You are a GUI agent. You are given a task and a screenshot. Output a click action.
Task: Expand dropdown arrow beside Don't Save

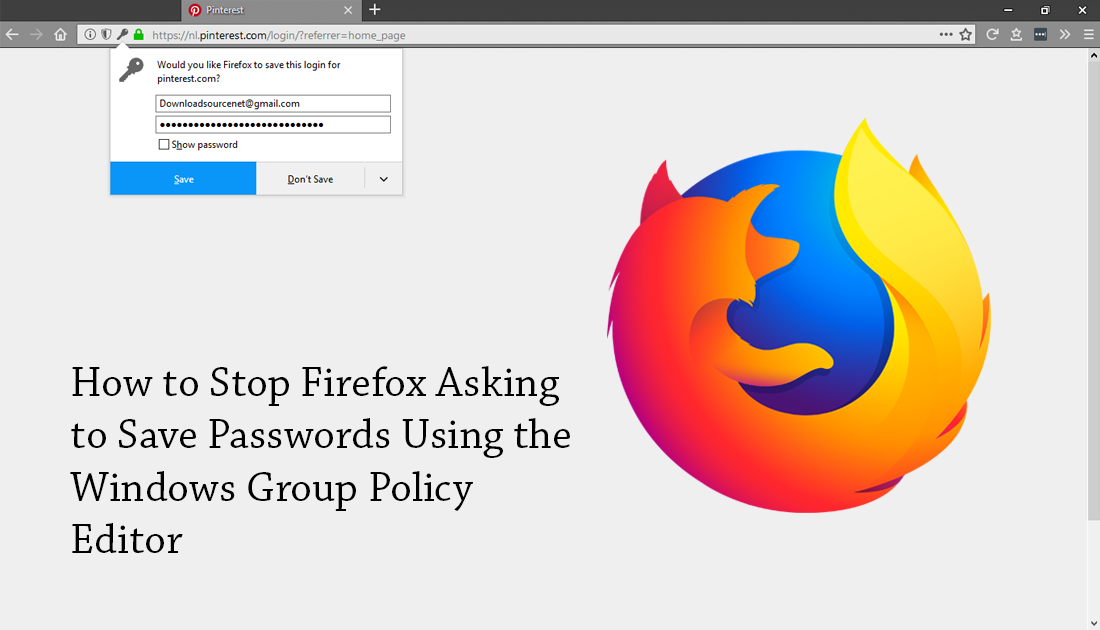coord(384,179)
